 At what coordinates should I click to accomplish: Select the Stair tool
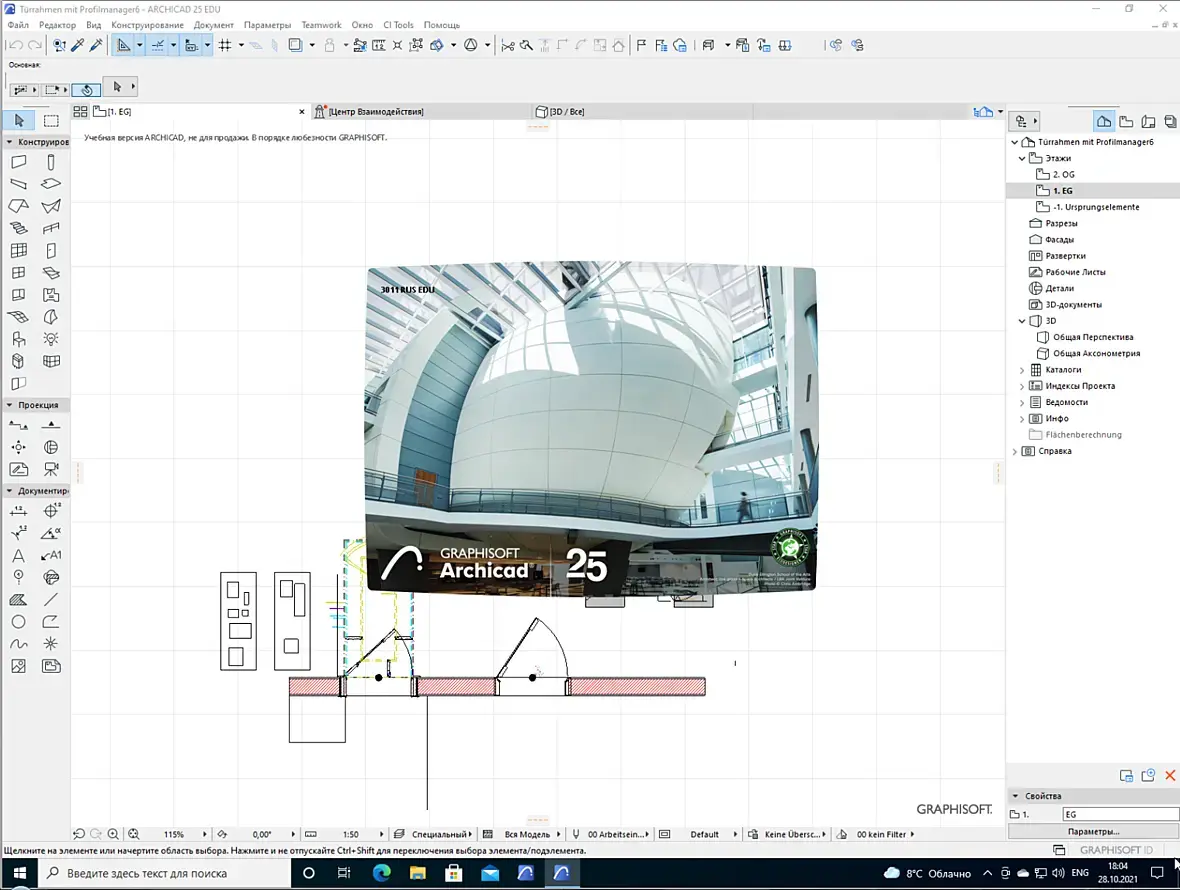pos(19,228)
